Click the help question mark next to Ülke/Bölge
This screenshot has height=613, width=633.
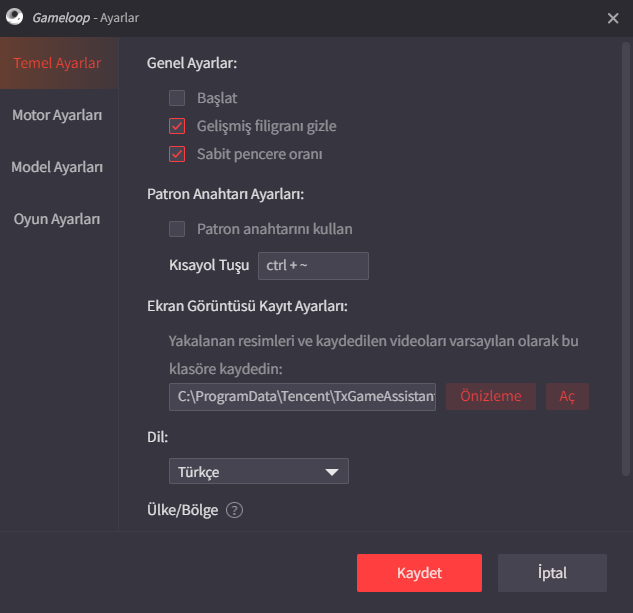234,510
